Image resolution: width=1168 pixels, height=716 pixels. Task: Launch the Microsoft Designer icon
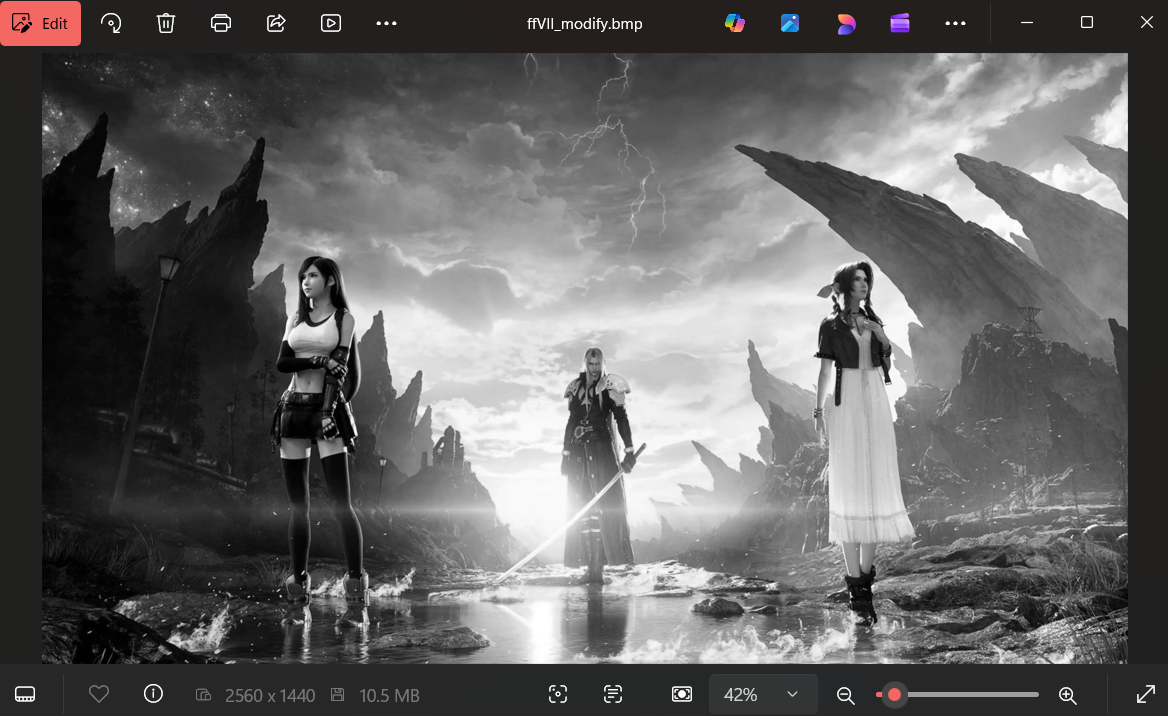[846, 23]
